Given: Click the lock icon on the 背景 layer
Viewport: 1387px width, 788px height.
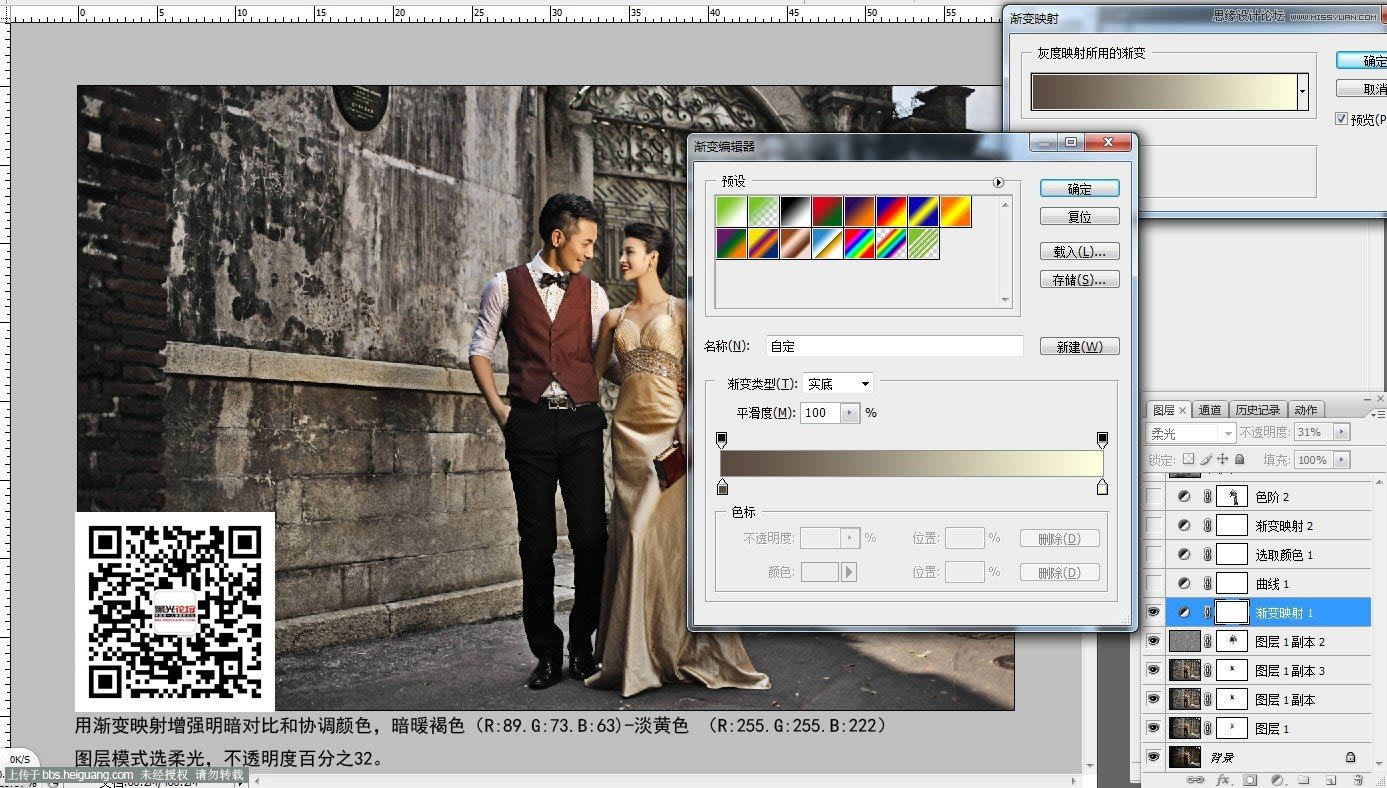Looking at the screenshot, I should 1350,757.
